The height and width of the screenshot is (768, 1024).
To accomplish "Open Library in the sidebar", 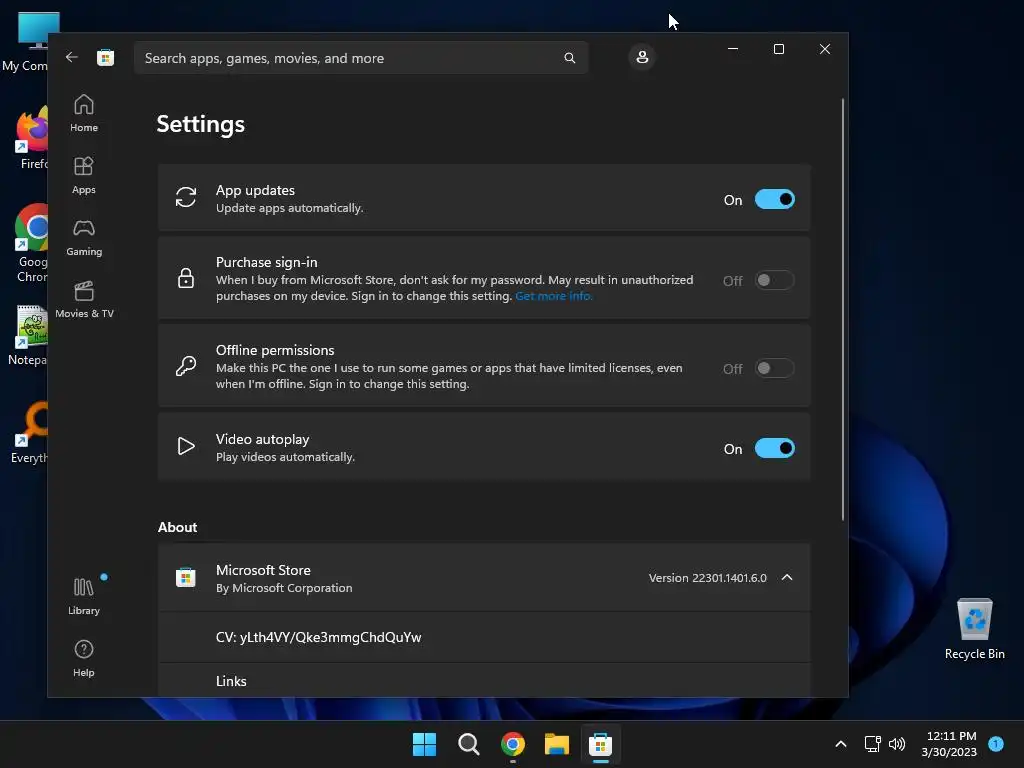I will click(84, 596).
